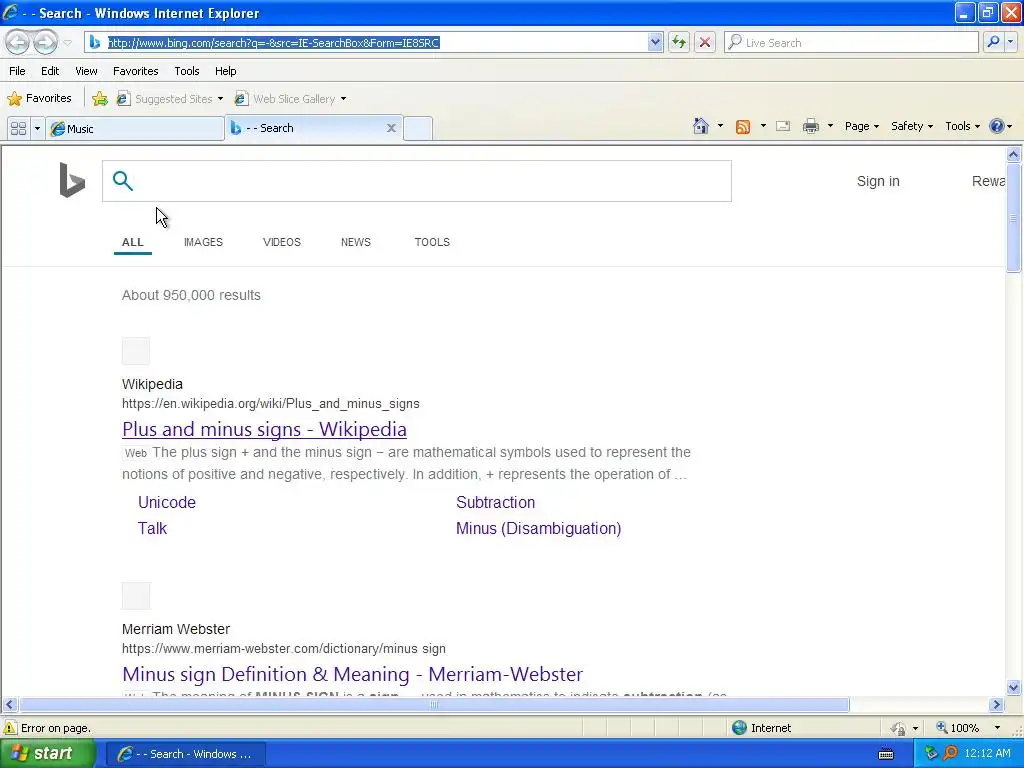Click the Help question mark icon
The height and width of the screenshot is (768, 1024).
point(997,126)
